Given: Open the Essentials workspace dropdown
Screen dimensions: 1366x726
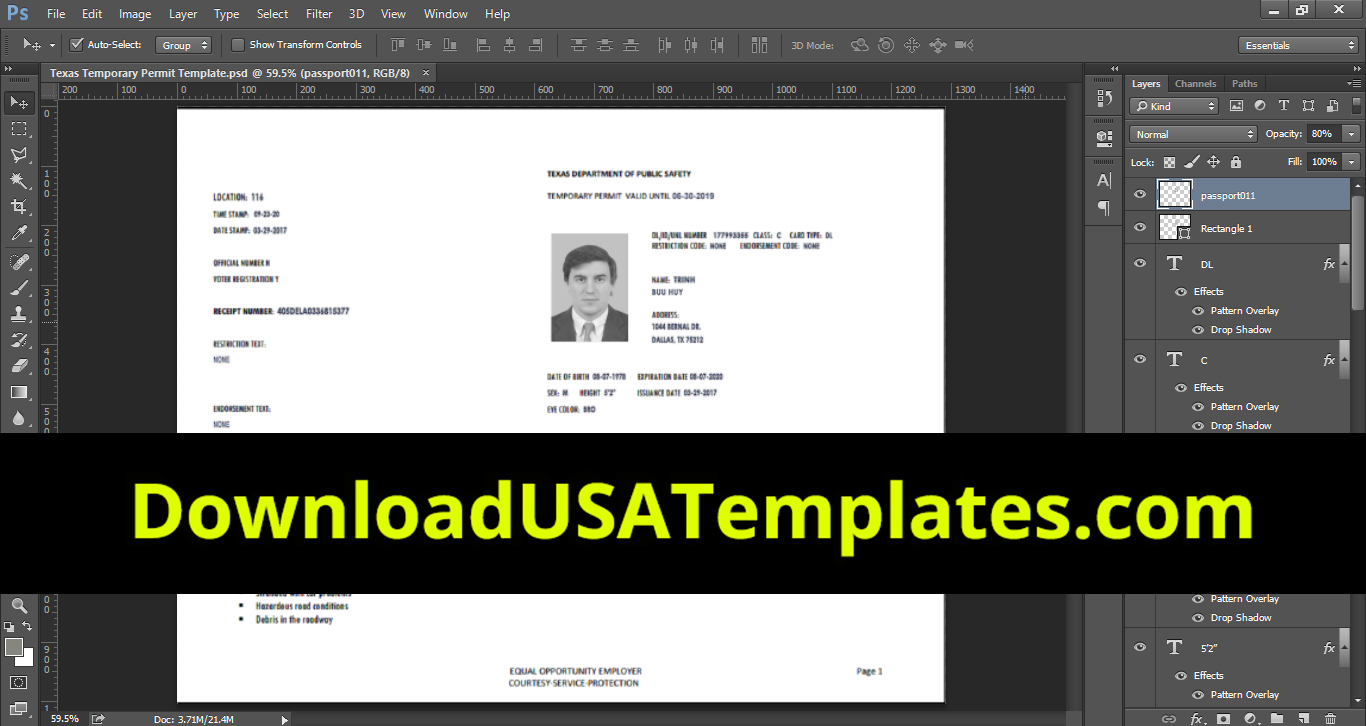Looking at the screenshot, I should pos(1297,44).
